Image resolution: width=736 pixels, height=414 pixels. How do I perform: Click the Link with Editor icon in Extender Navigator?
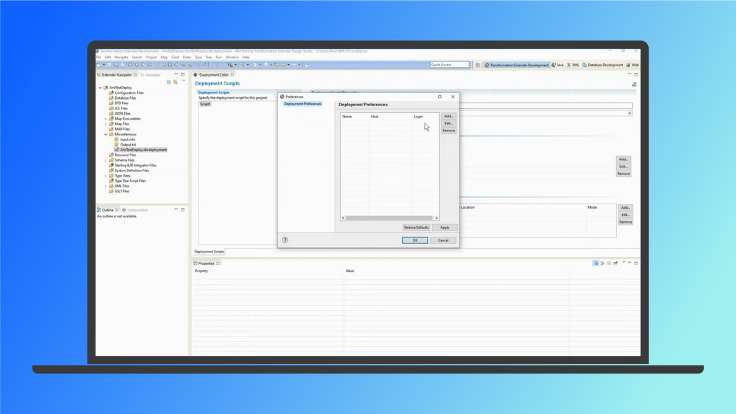176,82
